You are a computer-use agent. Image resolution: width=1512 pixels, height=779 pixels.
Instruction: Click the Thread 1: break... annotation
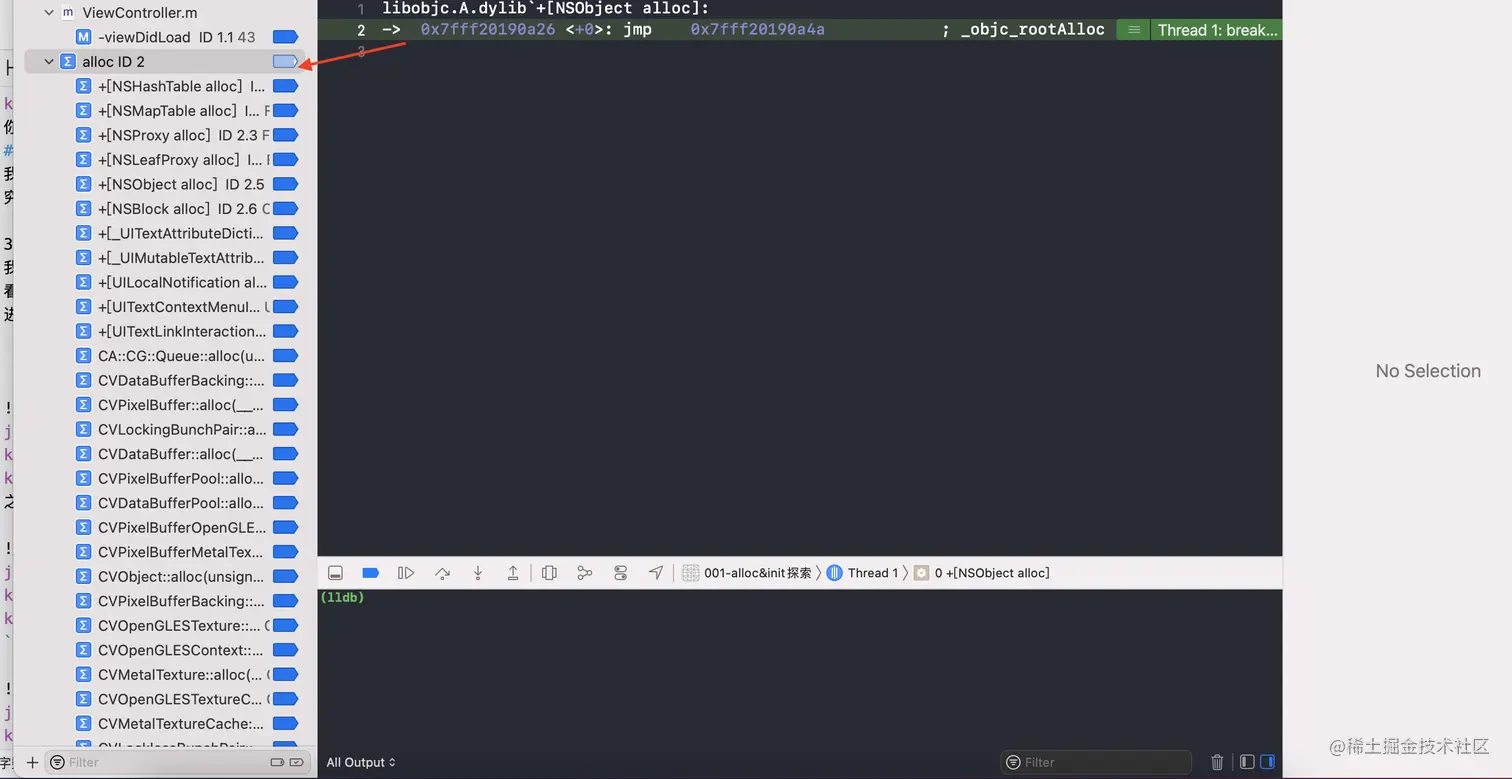click(1217, 30)
